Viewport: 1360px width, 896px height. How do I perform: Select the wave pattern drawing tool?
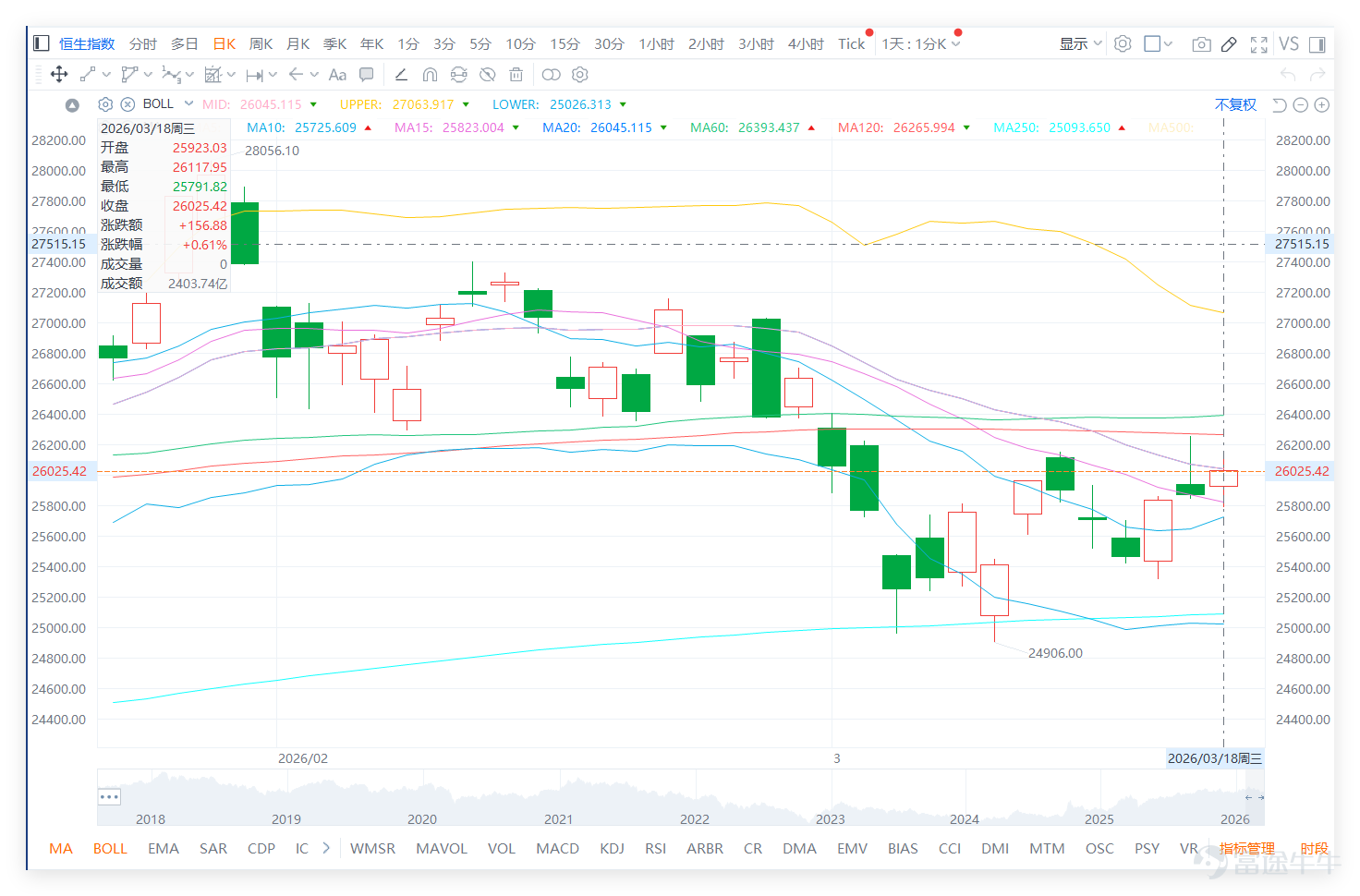171,75
